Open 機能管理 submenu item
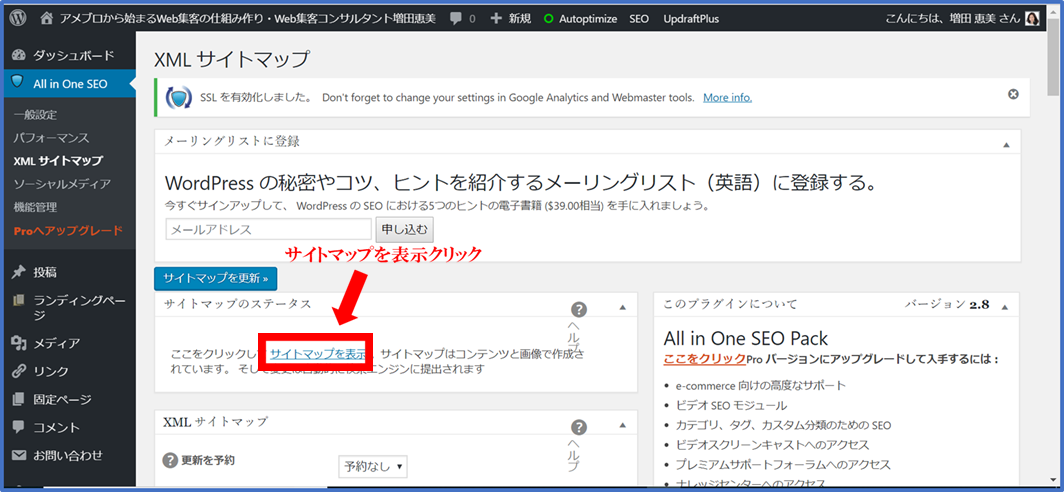The width and height of the screenshot is (1064, 492). coord(35,207)
